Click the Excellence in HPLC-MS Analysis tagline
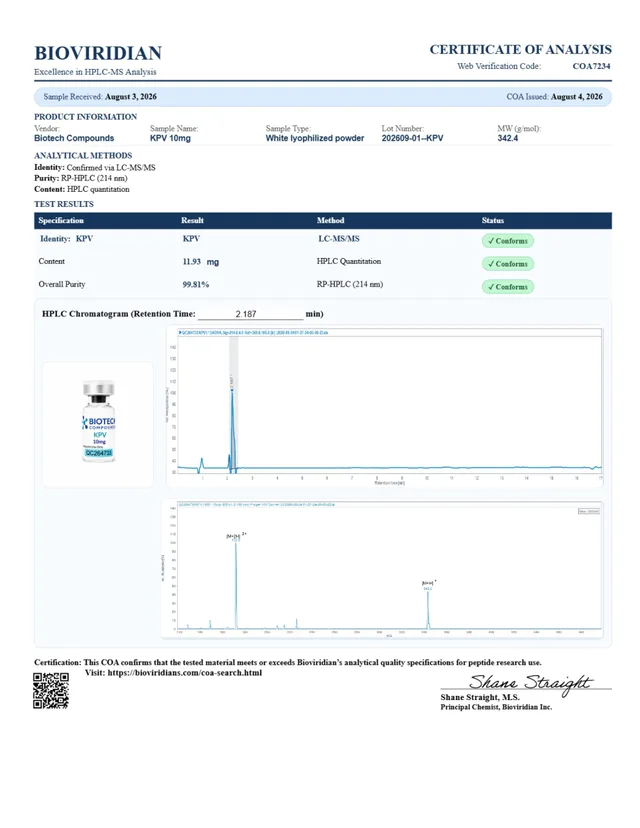 pos(95,72)
